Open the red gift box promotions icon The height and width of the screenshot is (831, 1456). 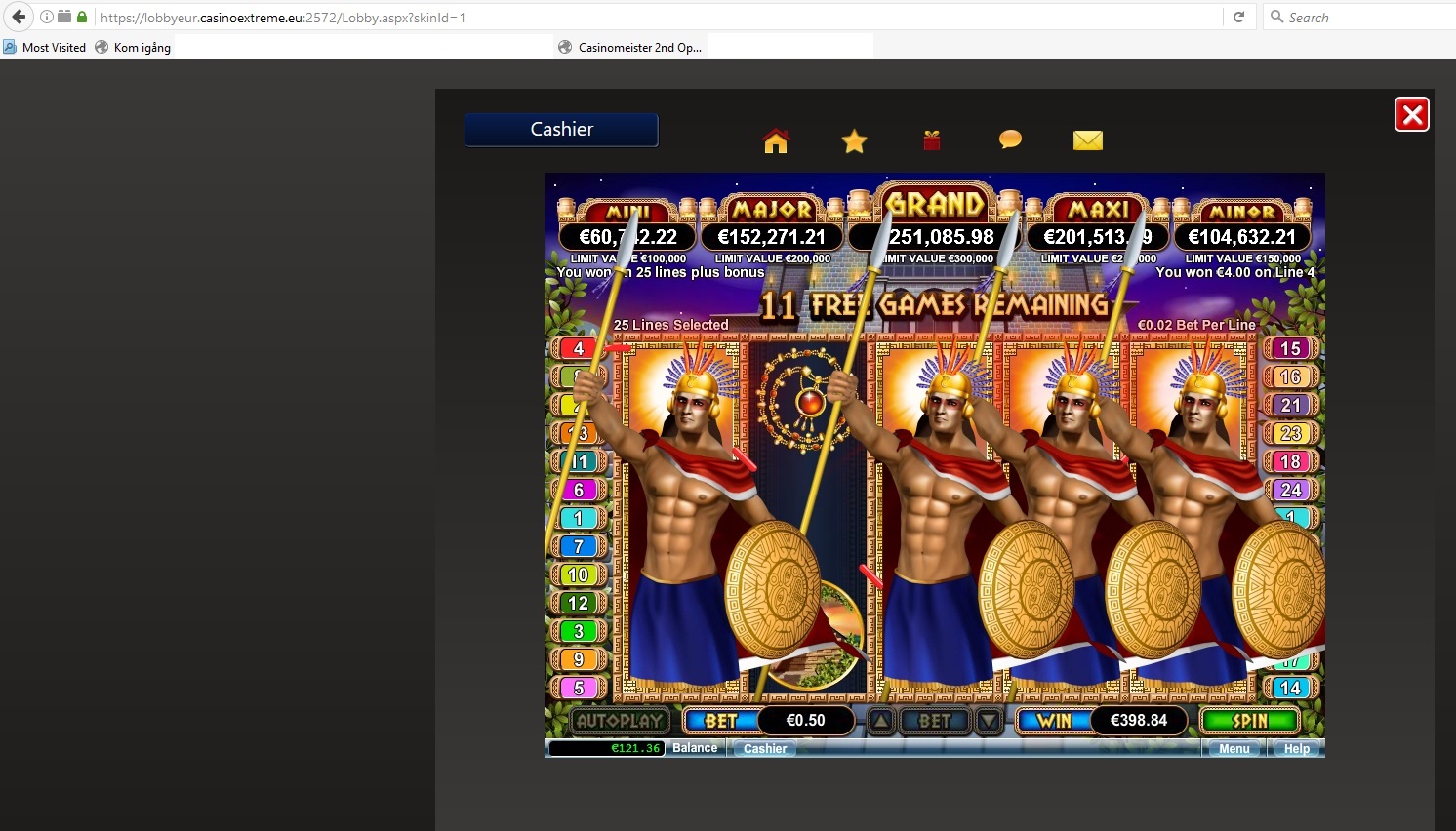(x=932, y=140)
